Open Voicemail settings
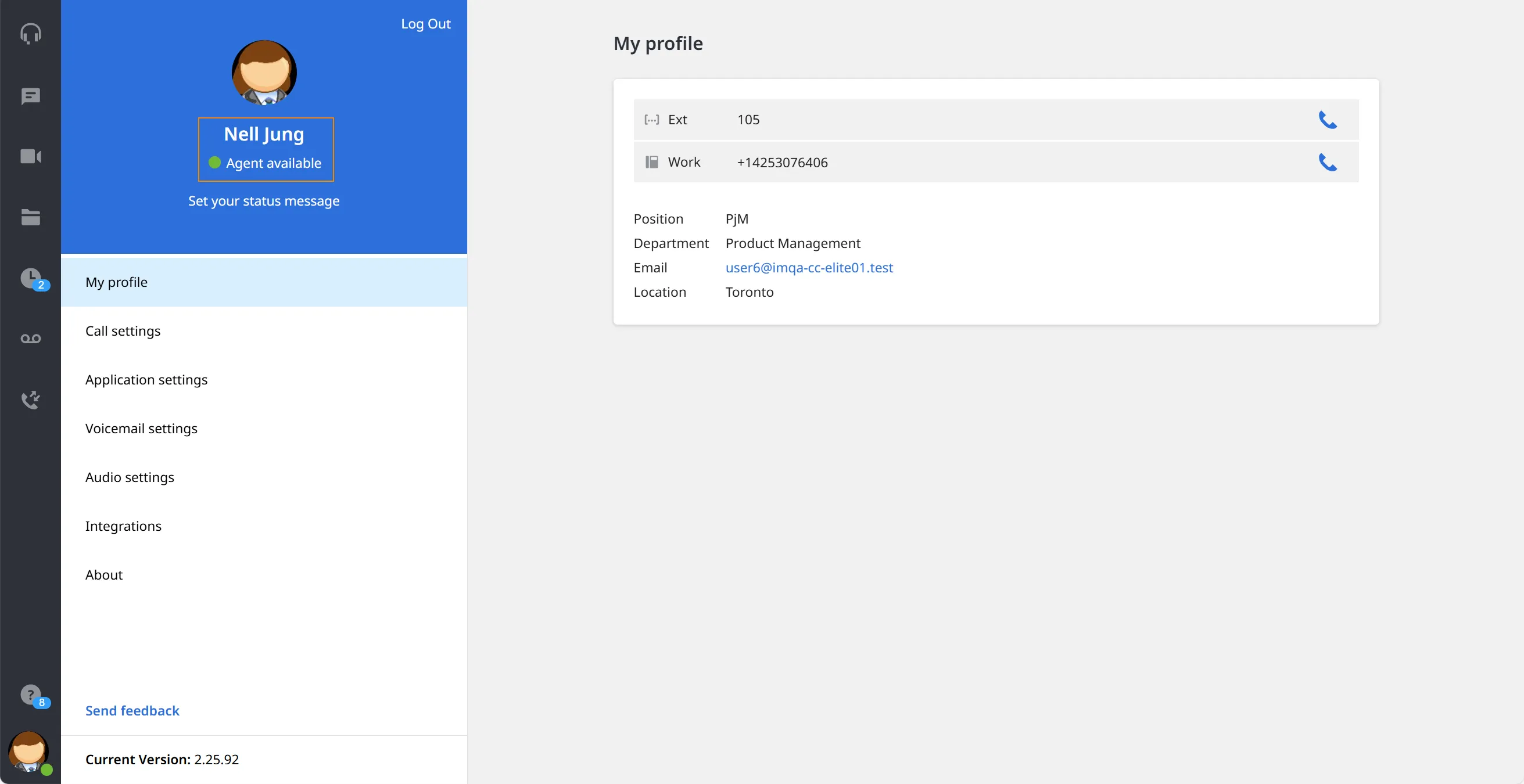 click(264, 429)
